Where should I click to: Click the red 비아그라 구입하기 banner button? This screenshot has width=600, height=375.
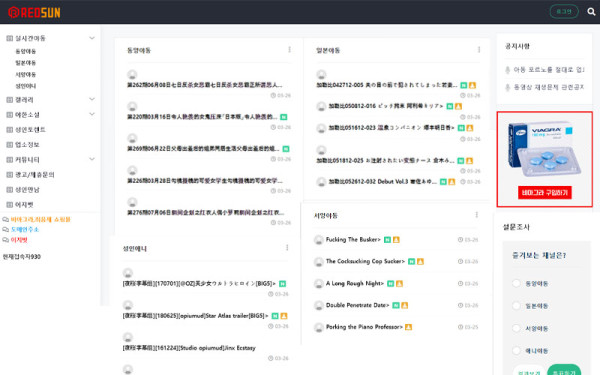[x=545, y=192]
